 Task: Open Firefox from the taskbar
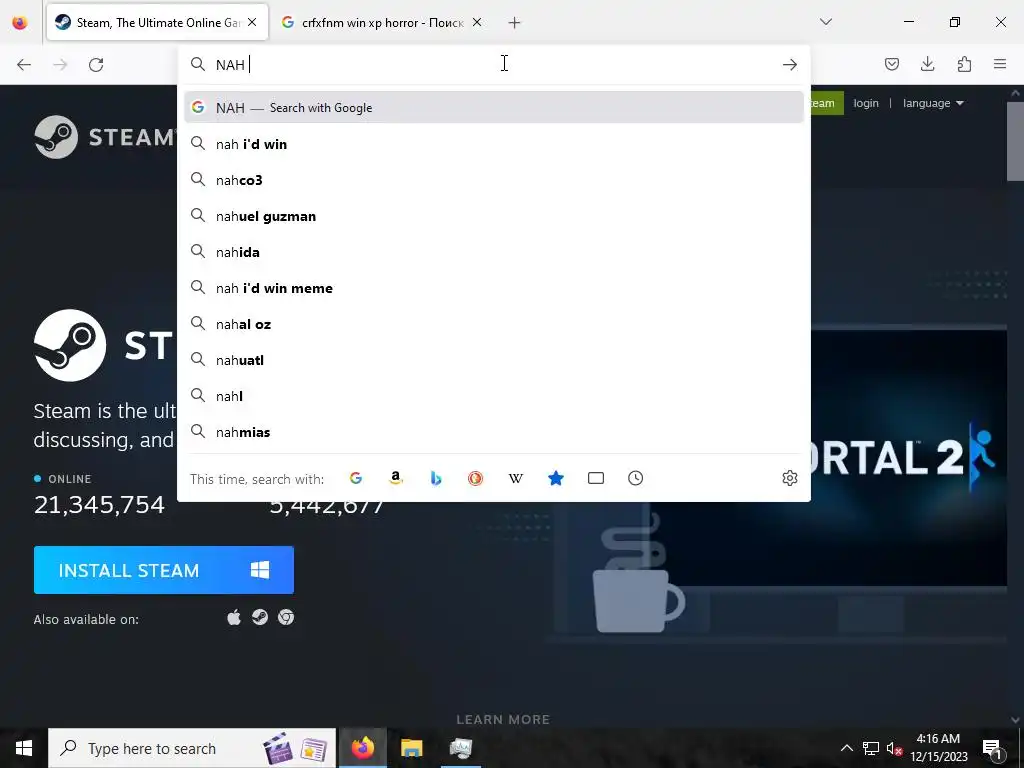363,748
